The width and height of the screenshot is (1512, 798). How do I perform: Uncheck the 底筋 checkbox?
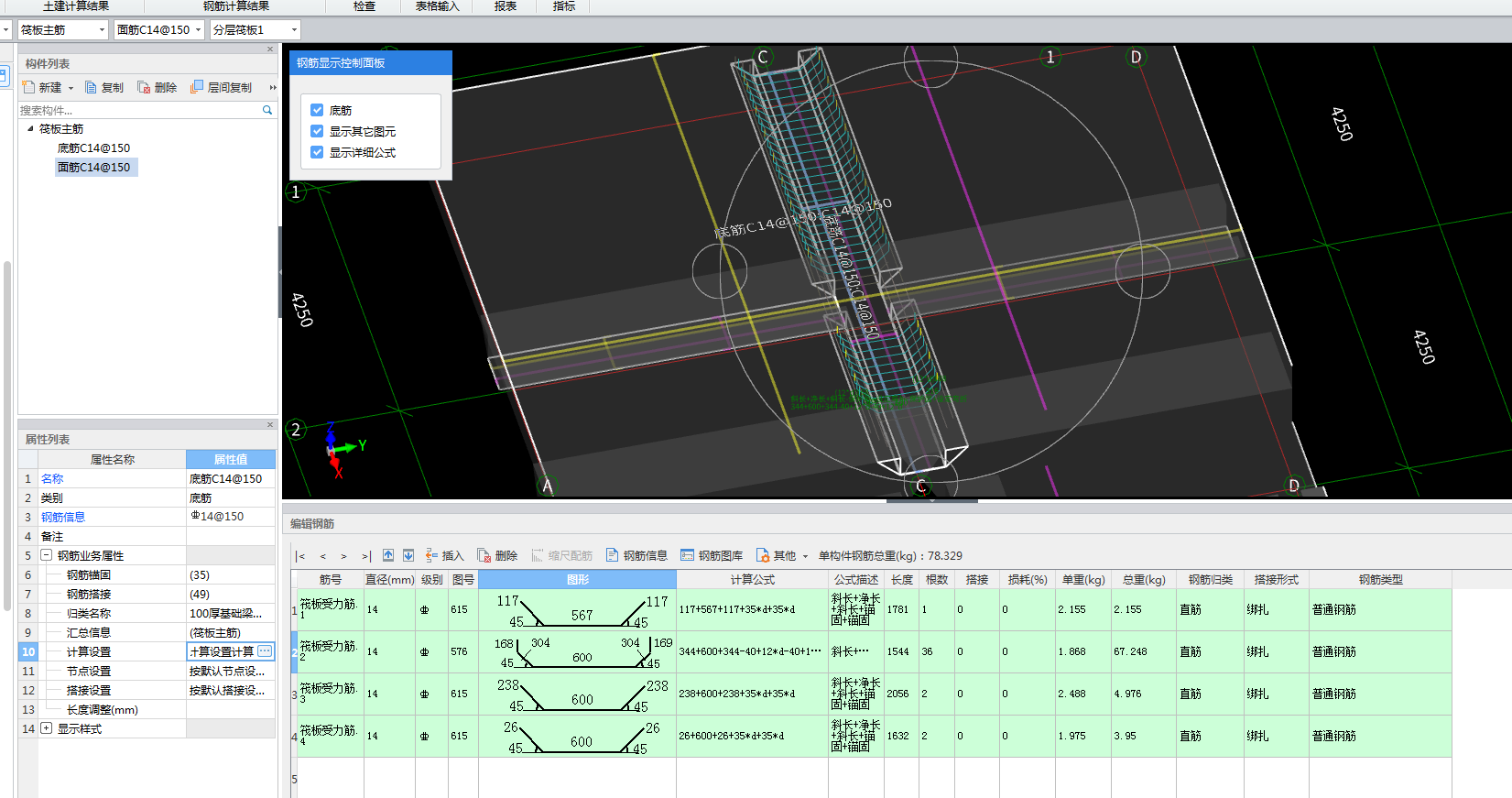[317, 110]
